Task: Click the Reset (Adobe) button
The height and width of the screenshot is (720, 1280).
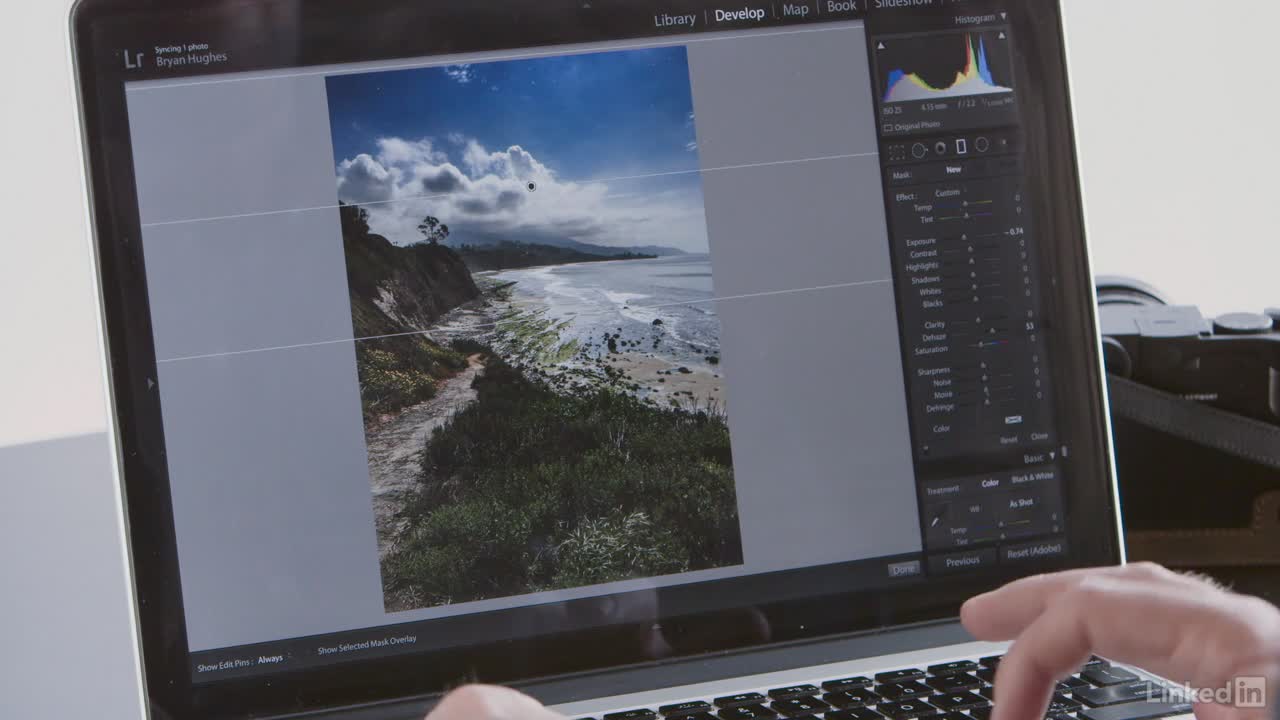Action: [1034, 552]
